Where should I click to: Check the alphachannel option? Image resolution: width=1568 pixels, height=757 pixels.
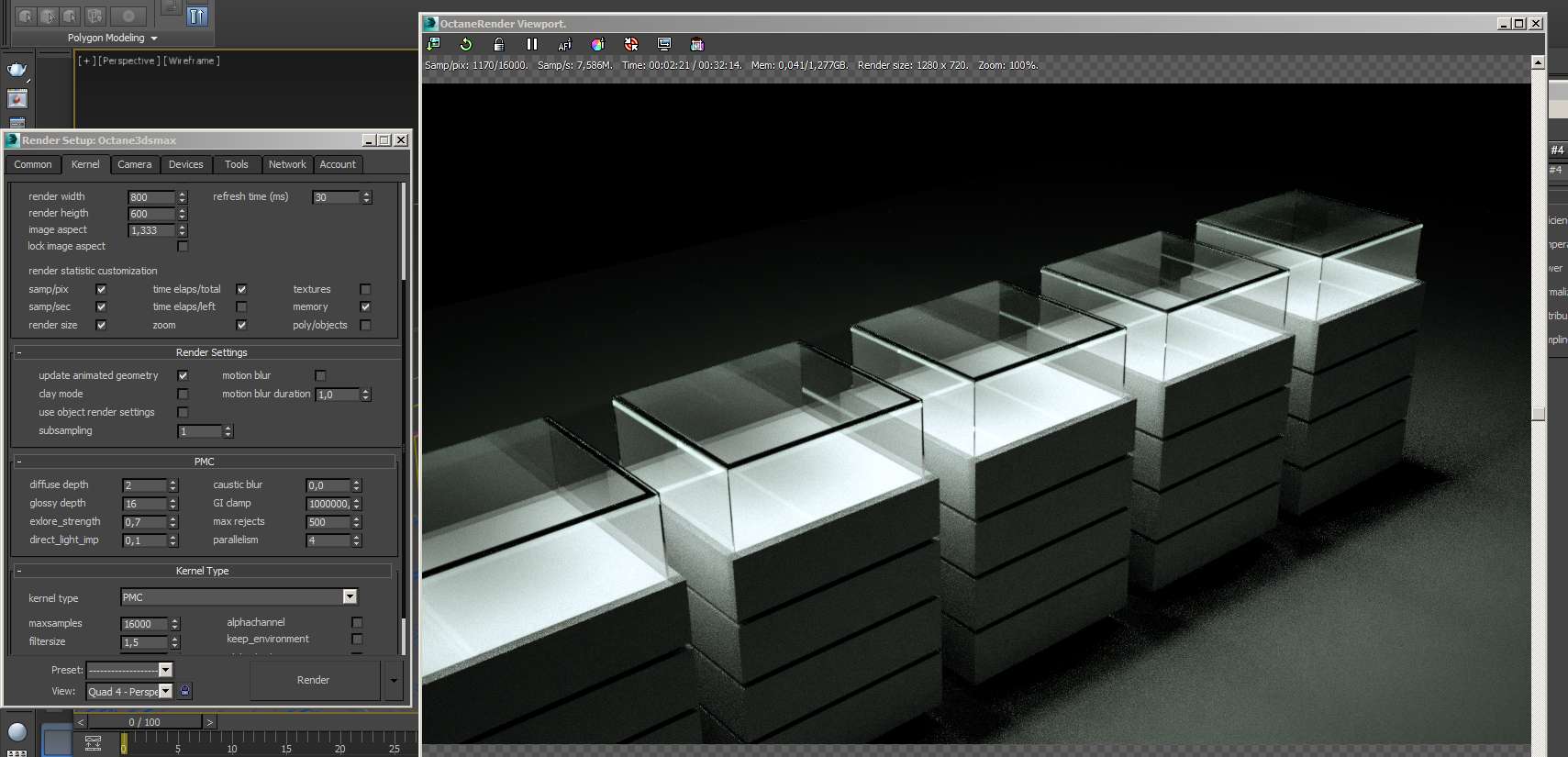(x=357, y=622)
